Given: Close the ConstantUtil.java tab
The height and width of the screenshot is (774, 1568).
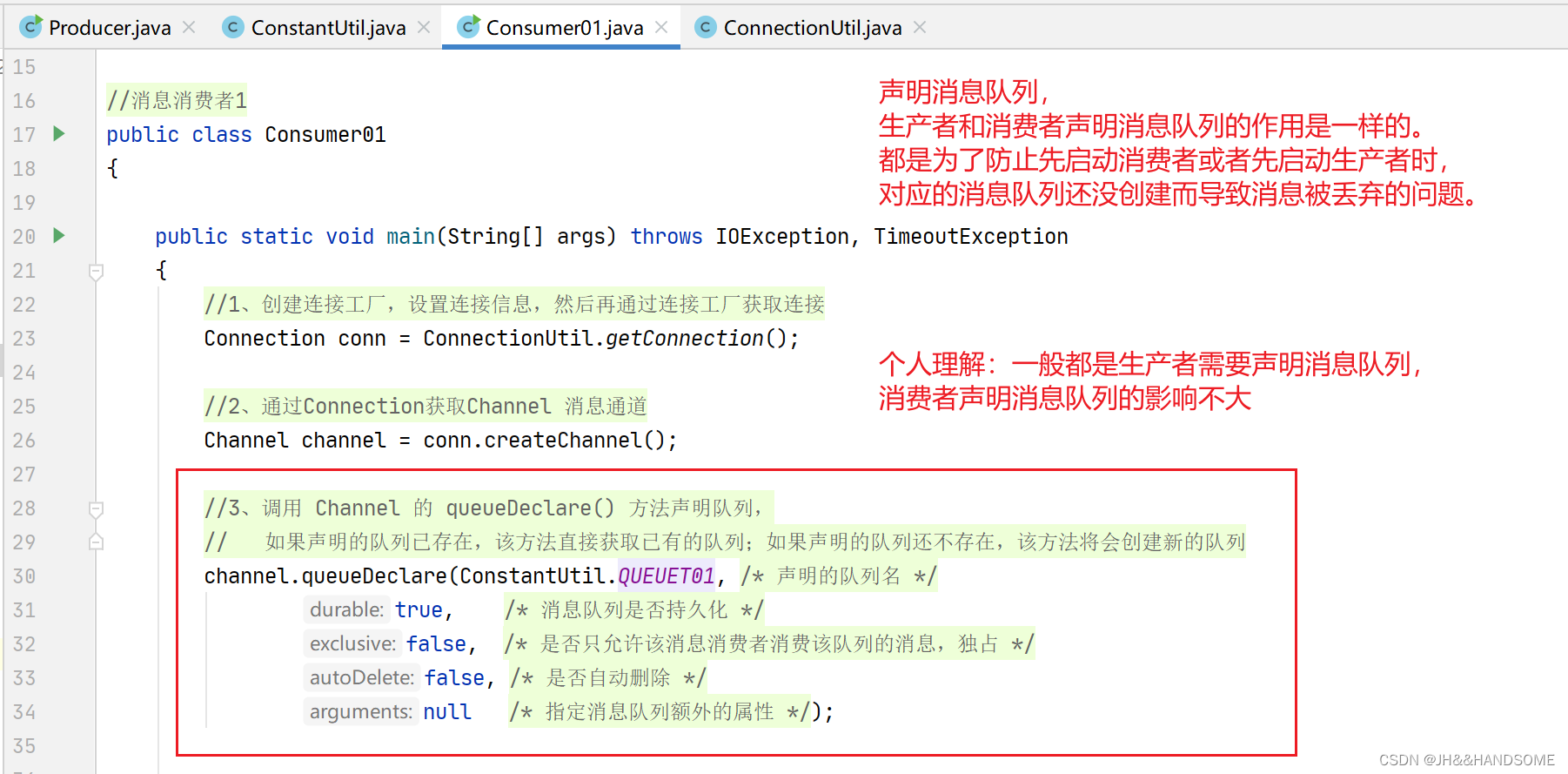Looking at the screenshot, I should coord(424,28).
